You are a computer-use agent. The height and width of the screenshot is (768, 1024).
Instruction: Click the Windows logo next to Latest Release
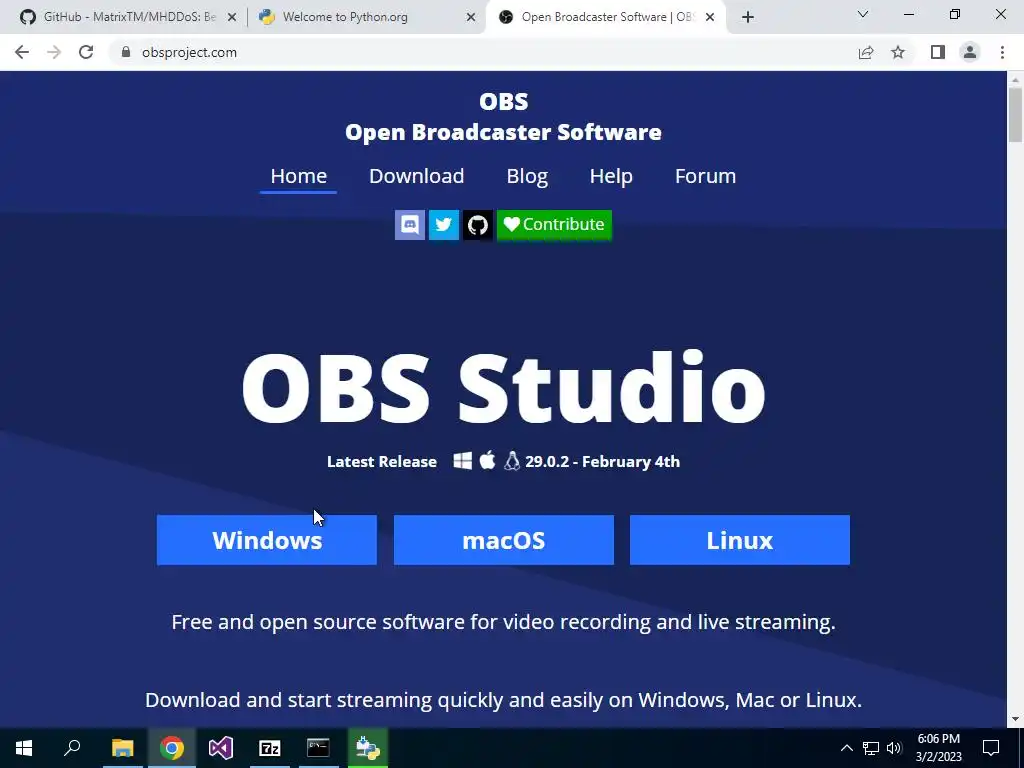(462, 461)
